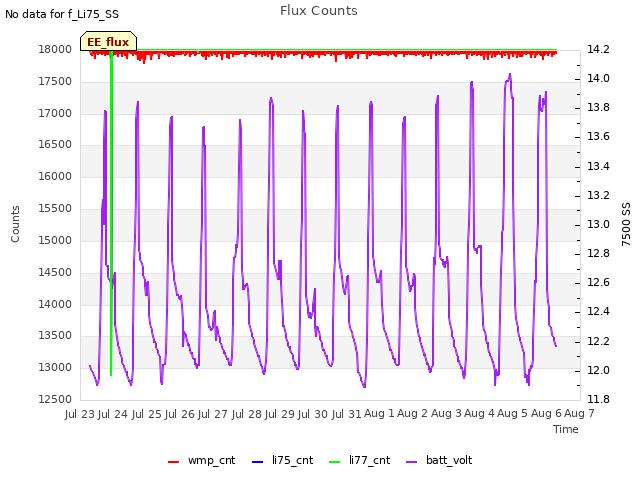640x480 pixels.
Task: Click the Jul 28 date tick label
Action: [x=247, y=414]
